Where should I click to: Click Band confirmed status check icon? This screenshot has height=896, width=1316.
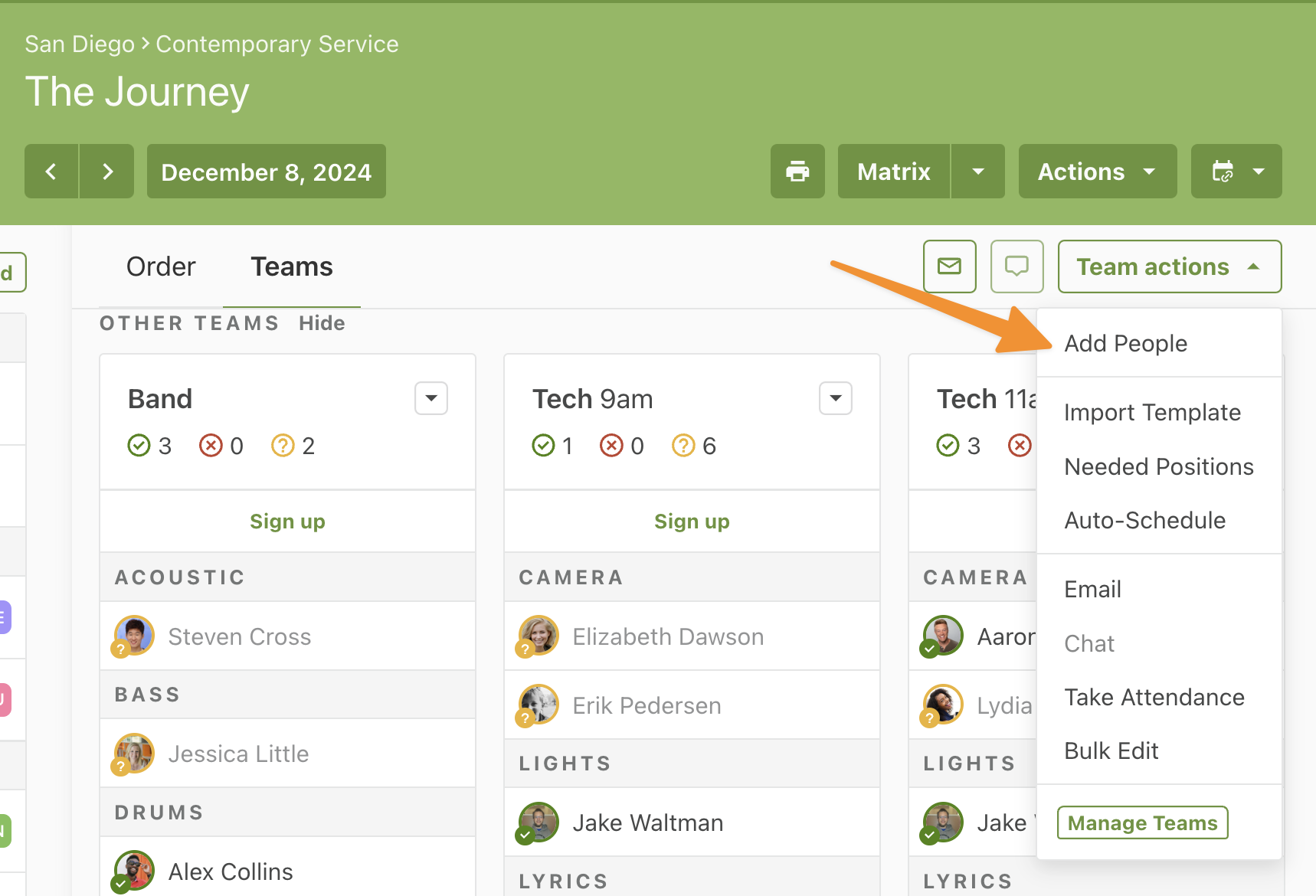139,446
